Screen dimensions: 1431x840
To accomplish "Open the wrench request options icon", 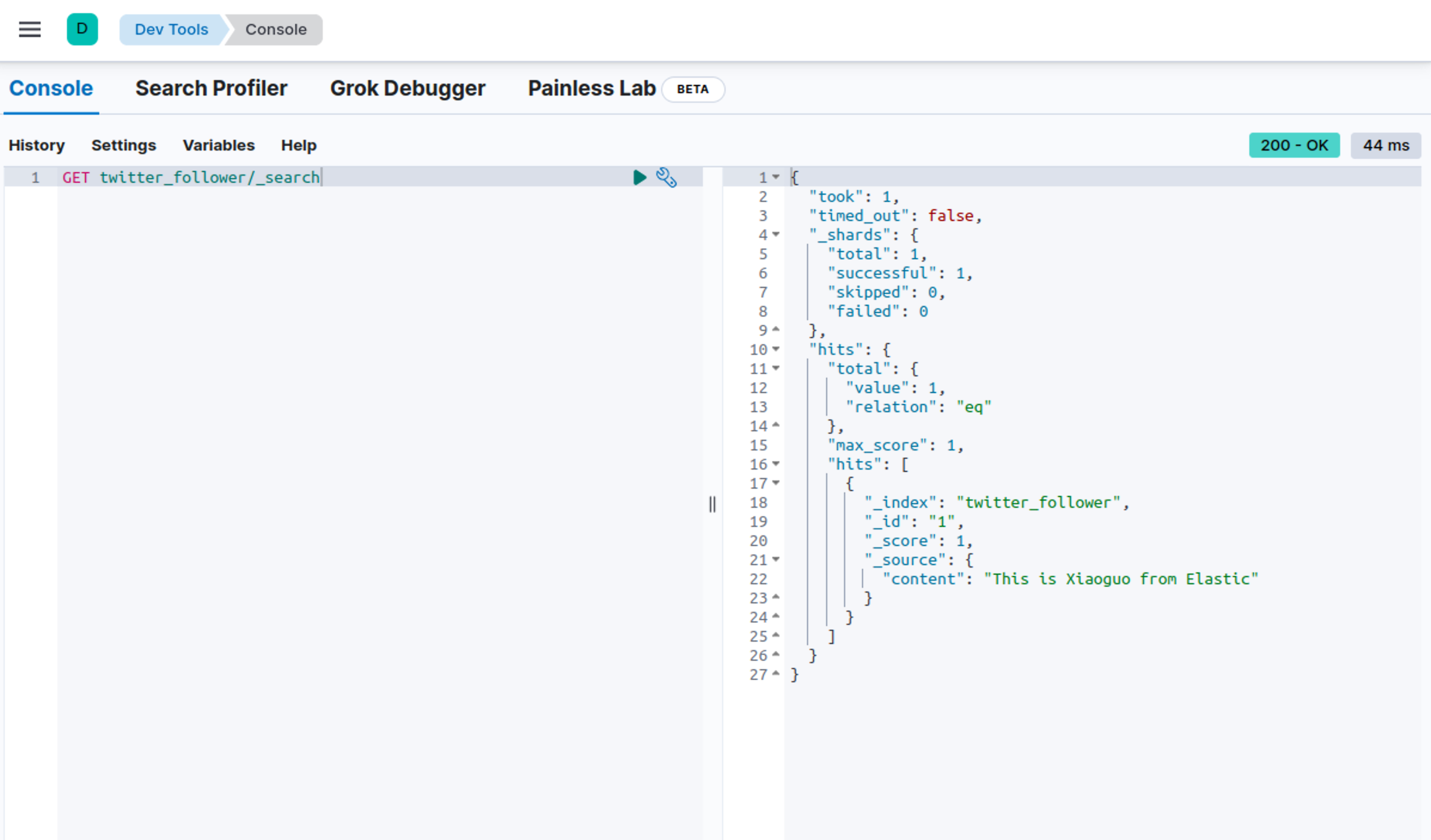I will (x=666, y=177).
